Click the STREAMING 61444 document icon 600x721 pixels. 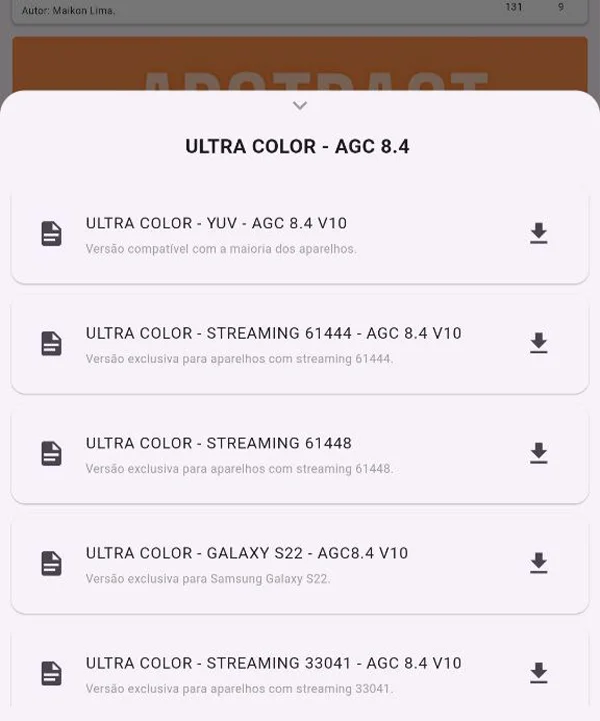click(x=51, y=344)
